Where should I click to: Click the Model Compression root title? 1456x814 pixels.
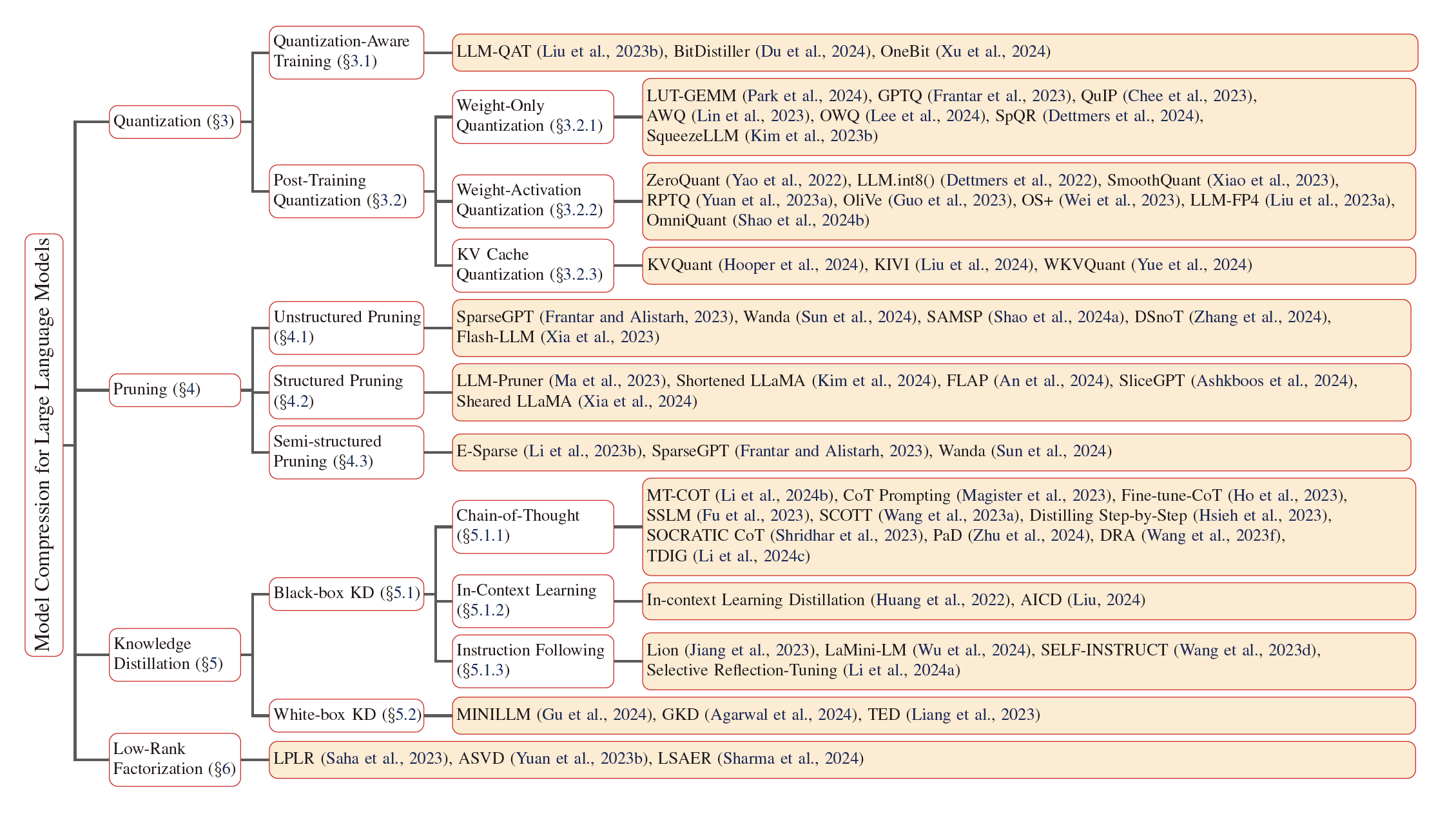tap(44, 445)
